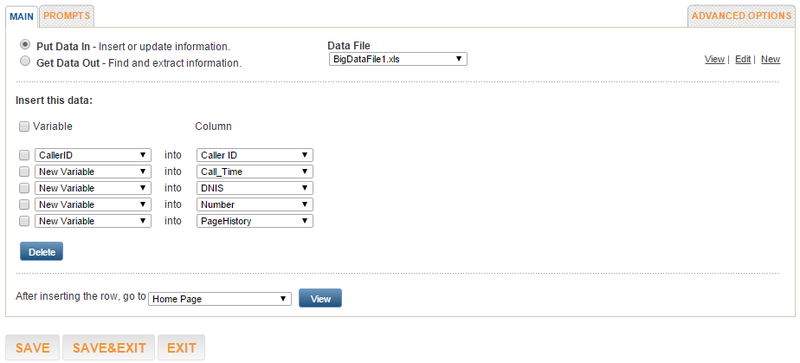Image resolution: width=800 pixels, height=363 pixels.
Task: Open the BigDataFile1.xls data file dropdown
Action: (x=398, y=59)
